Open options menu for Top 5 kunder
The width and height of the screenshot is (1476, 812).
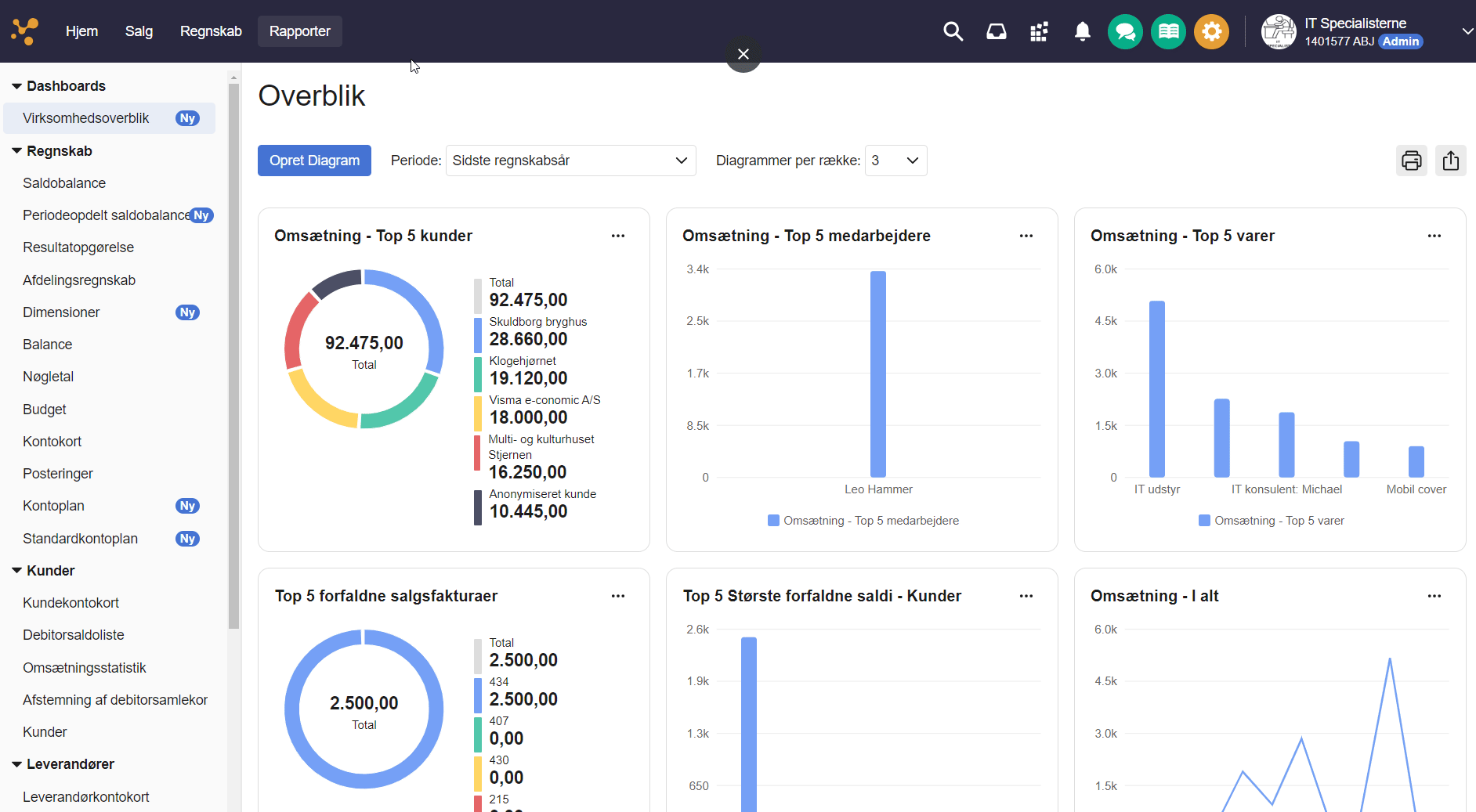point(618,236)
